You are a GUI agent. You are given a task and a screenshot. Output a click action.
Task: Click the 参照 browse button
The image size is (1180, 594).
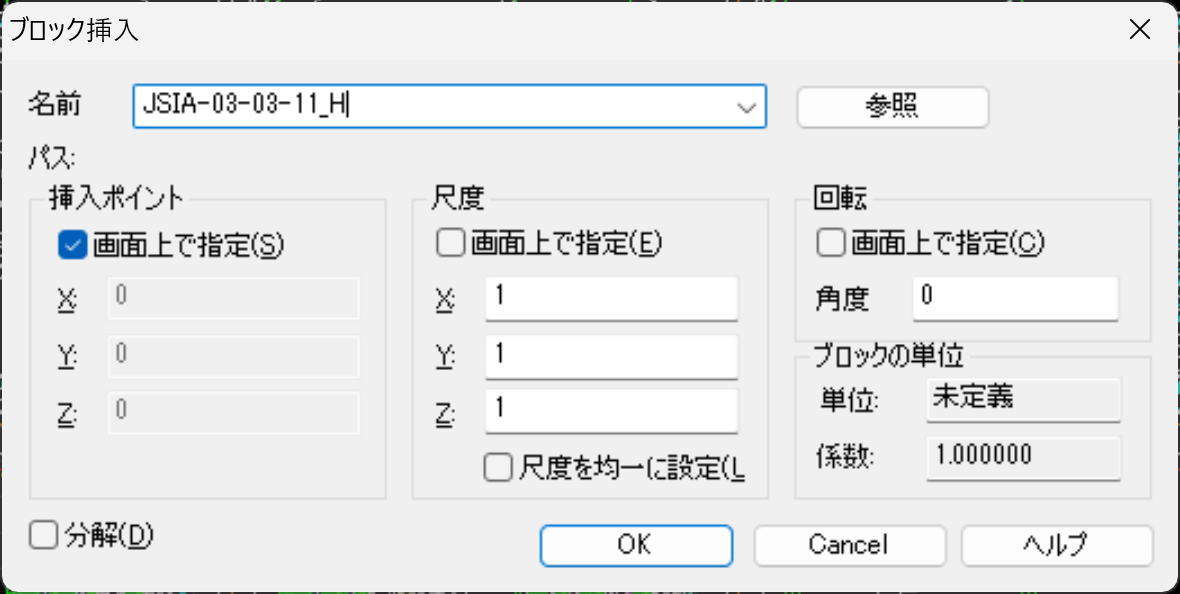pyautogui.click(x=892, y=106)
